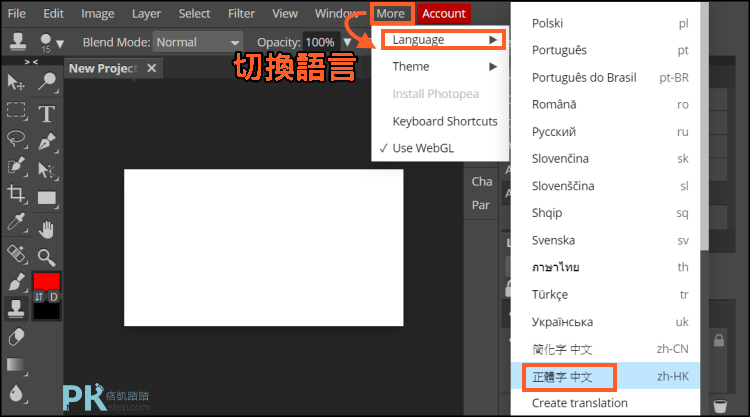
Task: Select the Eraser tool
Action: [x=17, y=337]
